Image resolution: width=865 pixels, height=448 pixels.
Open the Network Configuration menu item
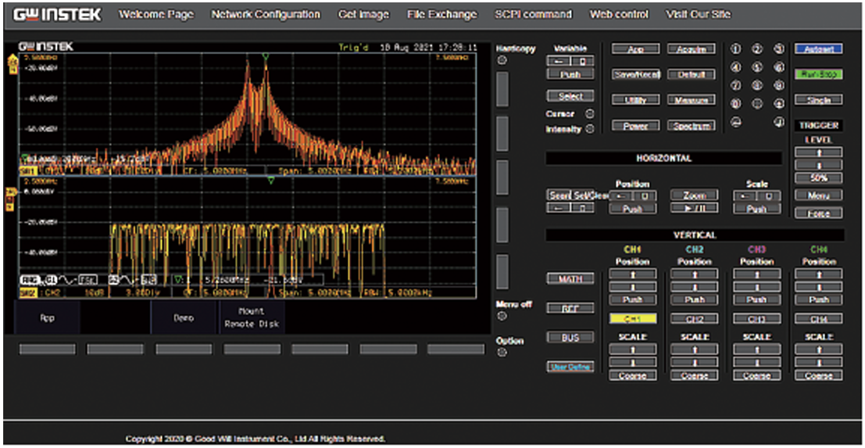pos(266,15)
